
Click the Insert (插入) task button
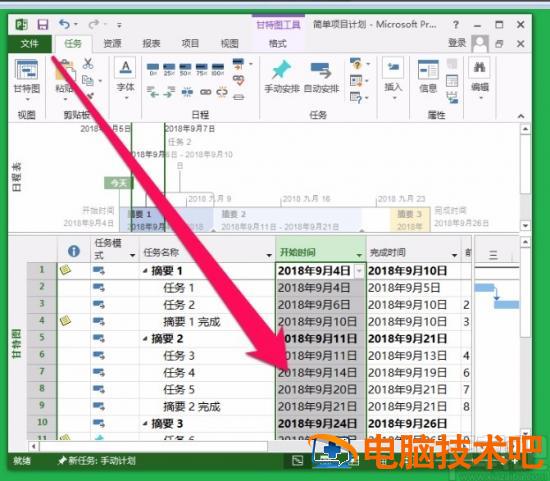[393, 78]
